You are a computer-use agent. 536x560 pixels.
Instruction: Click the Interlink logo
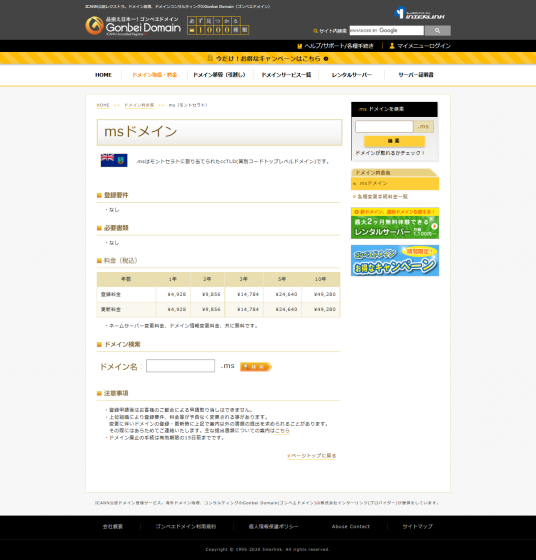click(x=420, y=13)
